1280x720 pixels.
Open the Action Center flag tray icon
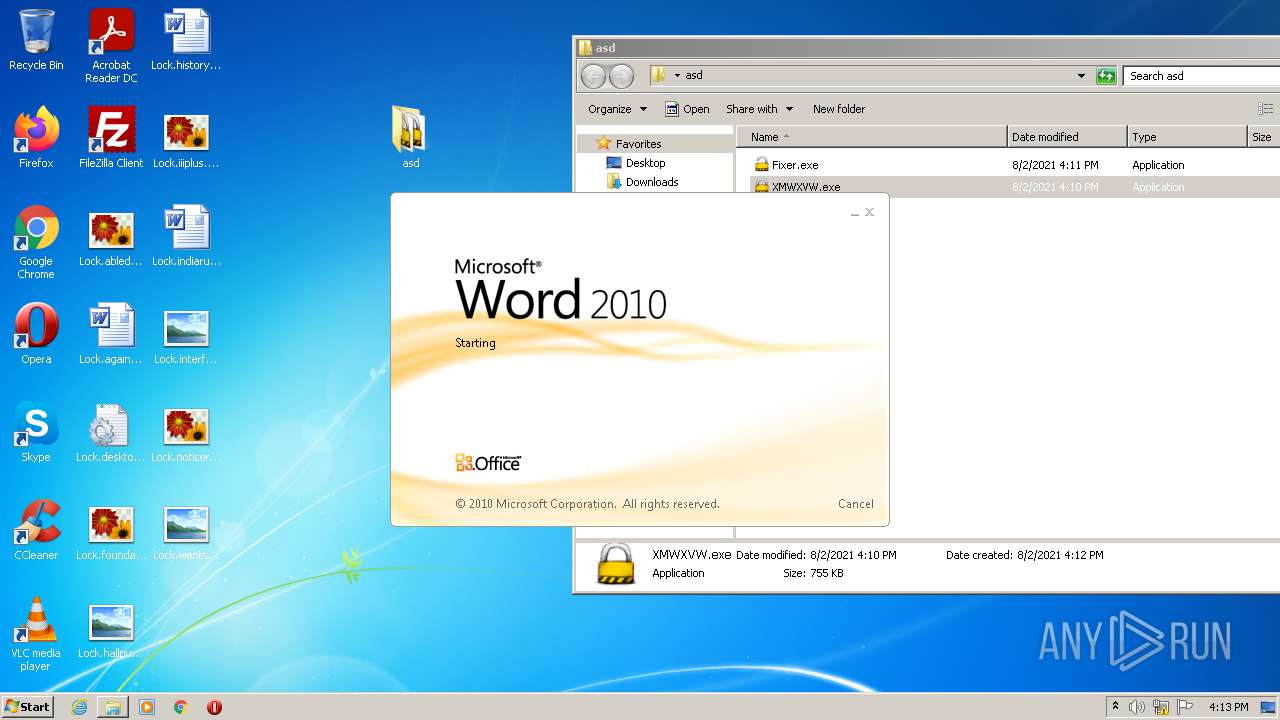coord(1185,707)
